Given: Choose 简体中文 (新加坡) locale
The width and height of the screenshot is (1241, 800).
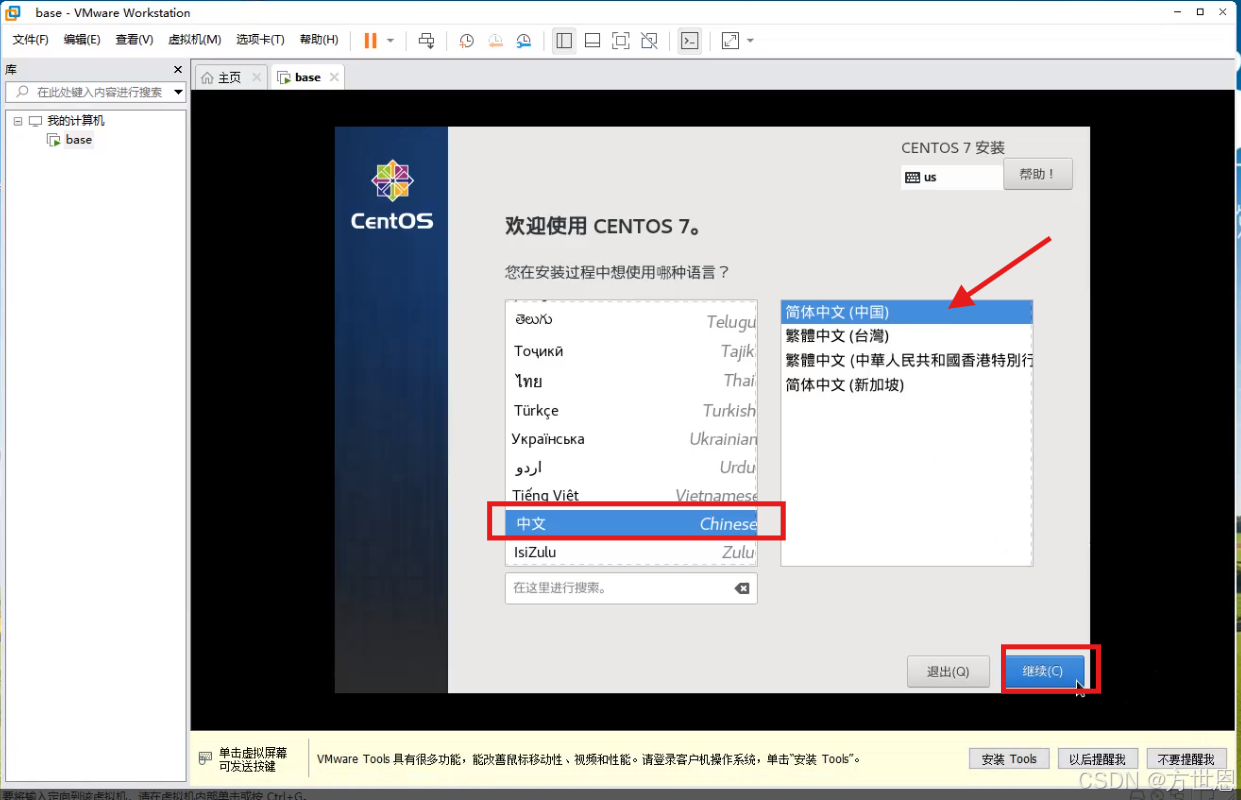Looking at the screenshot, I should [x=907, y=384].
